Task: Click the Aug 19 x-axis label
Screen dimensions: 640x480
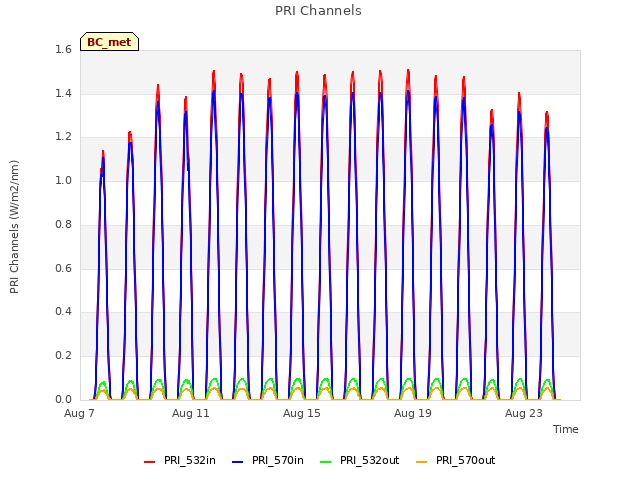Action: tap(413, 413)
